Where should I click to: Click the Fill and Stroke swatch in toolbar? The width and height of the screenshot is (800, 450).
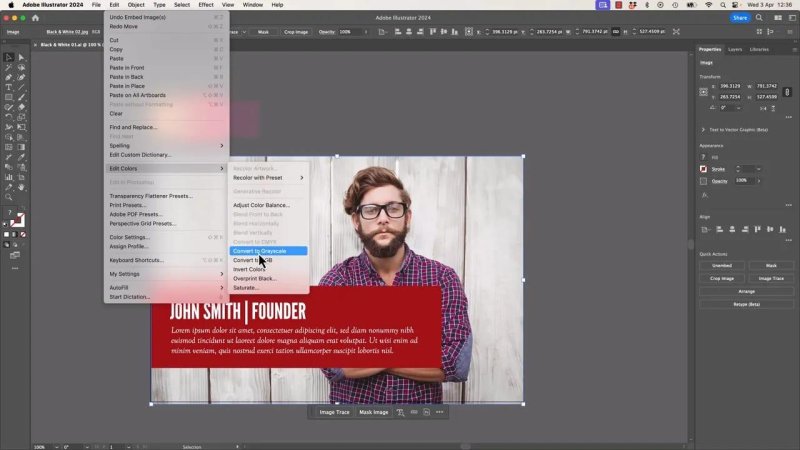click(17, 220)
